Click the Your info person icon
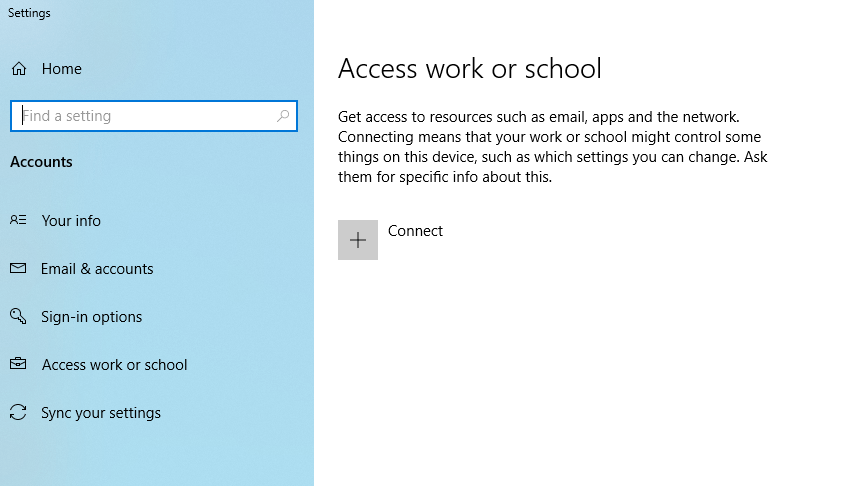Image resolution: width=848 pixels, height=486 pixels. [x=18, y=220]
